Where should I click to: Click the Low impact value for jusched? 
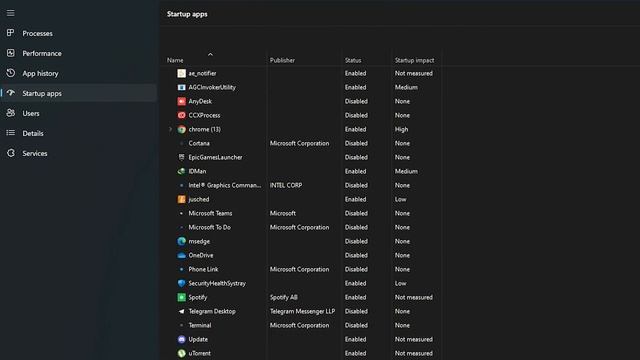coord(400,199)
